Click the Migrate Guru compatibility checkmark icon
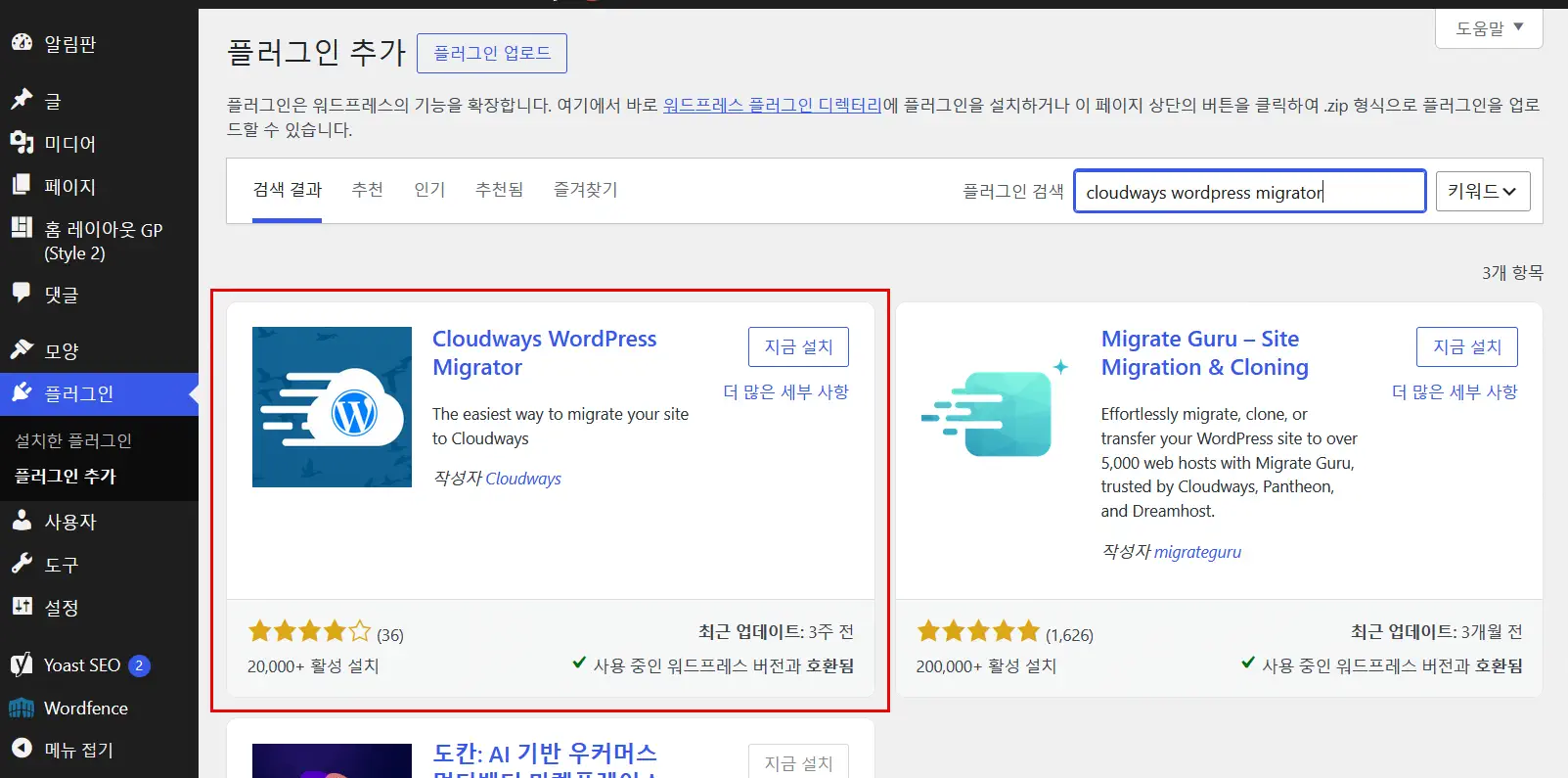The image size is (1568, 778). [1248, 663]
